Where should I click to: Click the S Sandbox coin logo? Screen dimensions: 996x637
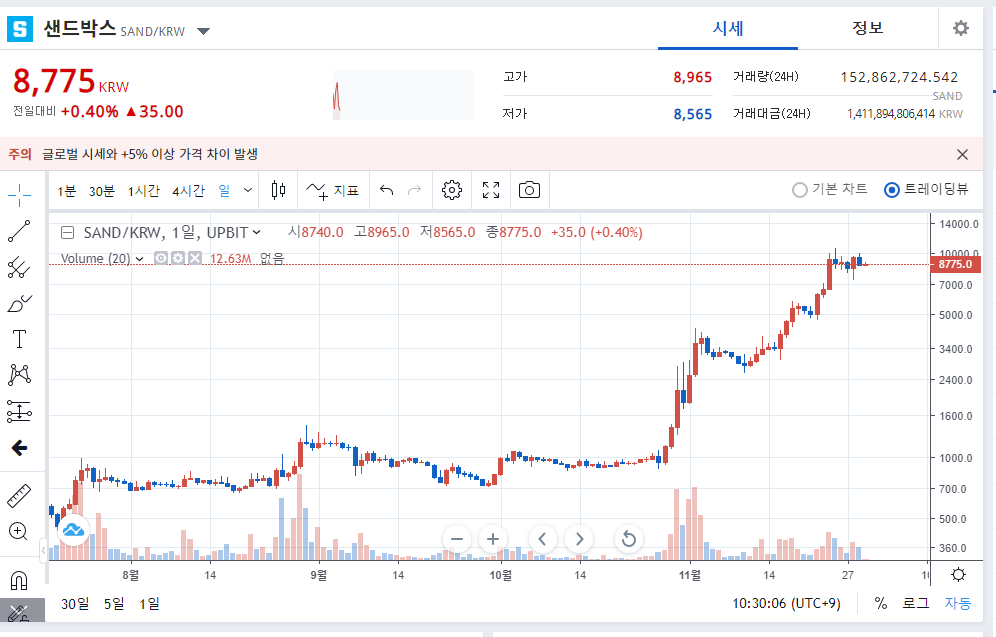20,29
